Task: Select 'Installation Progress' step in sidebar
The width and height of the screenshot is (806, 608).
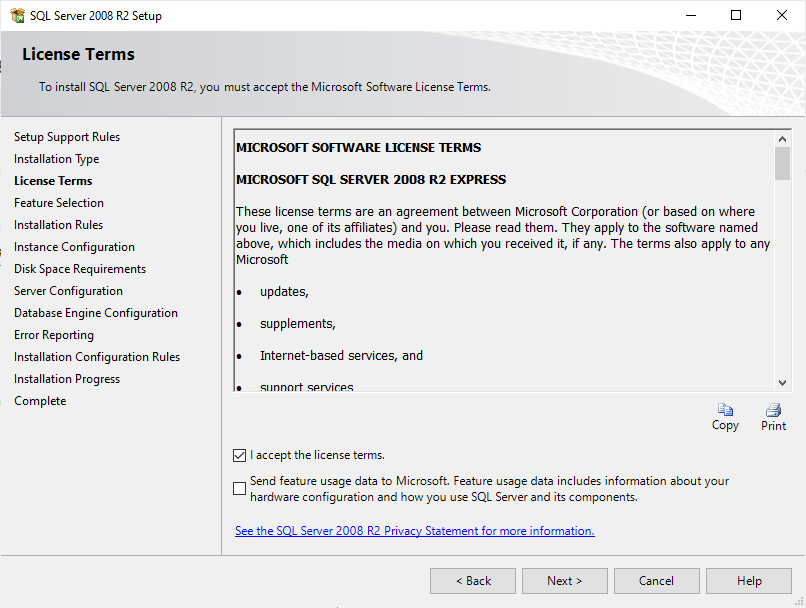Action: (x=67, y=379)
